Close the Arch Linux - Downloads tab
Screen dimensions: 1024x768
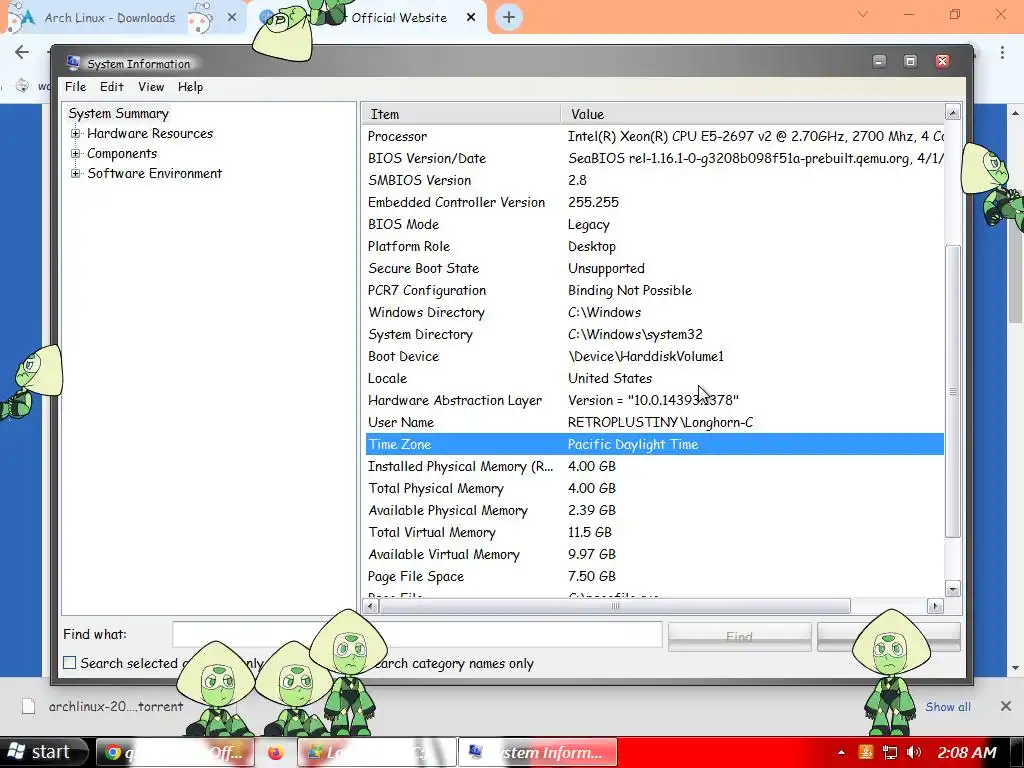point(232,18)
